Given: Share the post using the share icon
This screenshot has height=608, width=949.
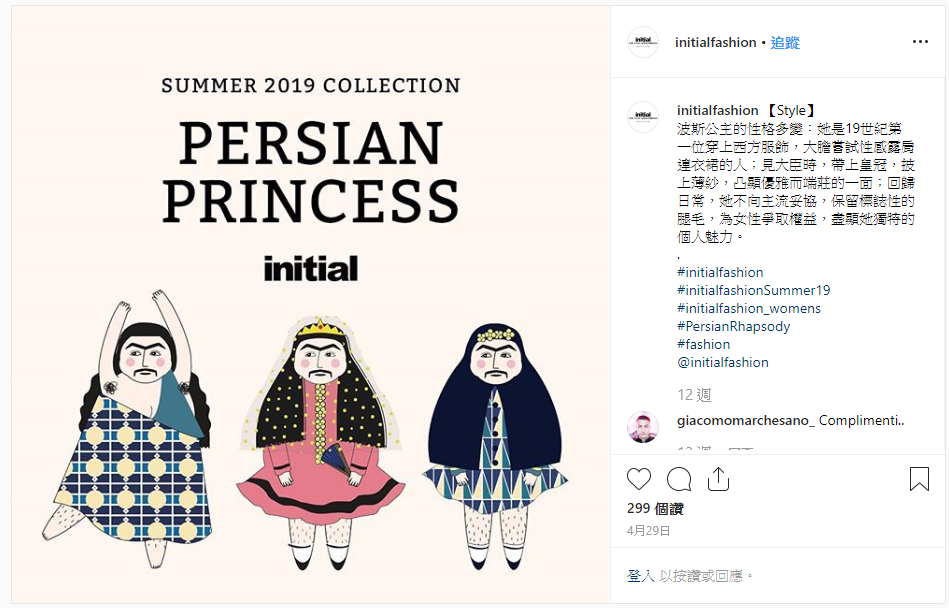Looking at the screenshot, I should coord(718,479).
